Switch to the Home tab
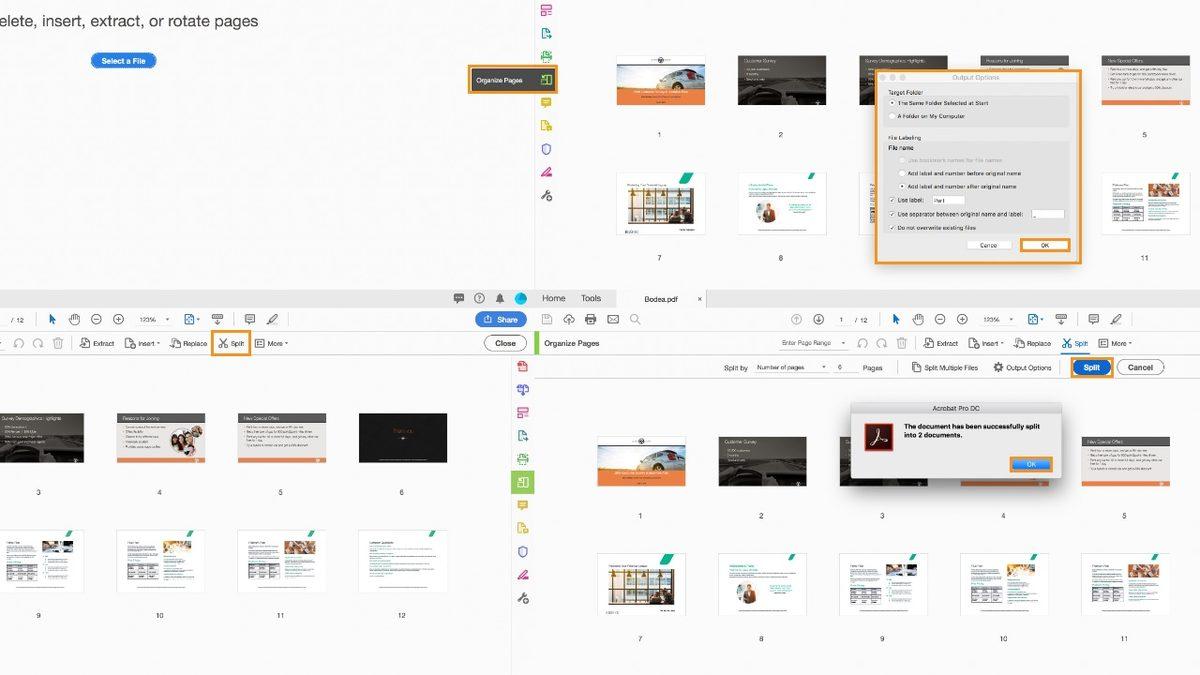This screenshot has height=675, width=1200. 553,298
